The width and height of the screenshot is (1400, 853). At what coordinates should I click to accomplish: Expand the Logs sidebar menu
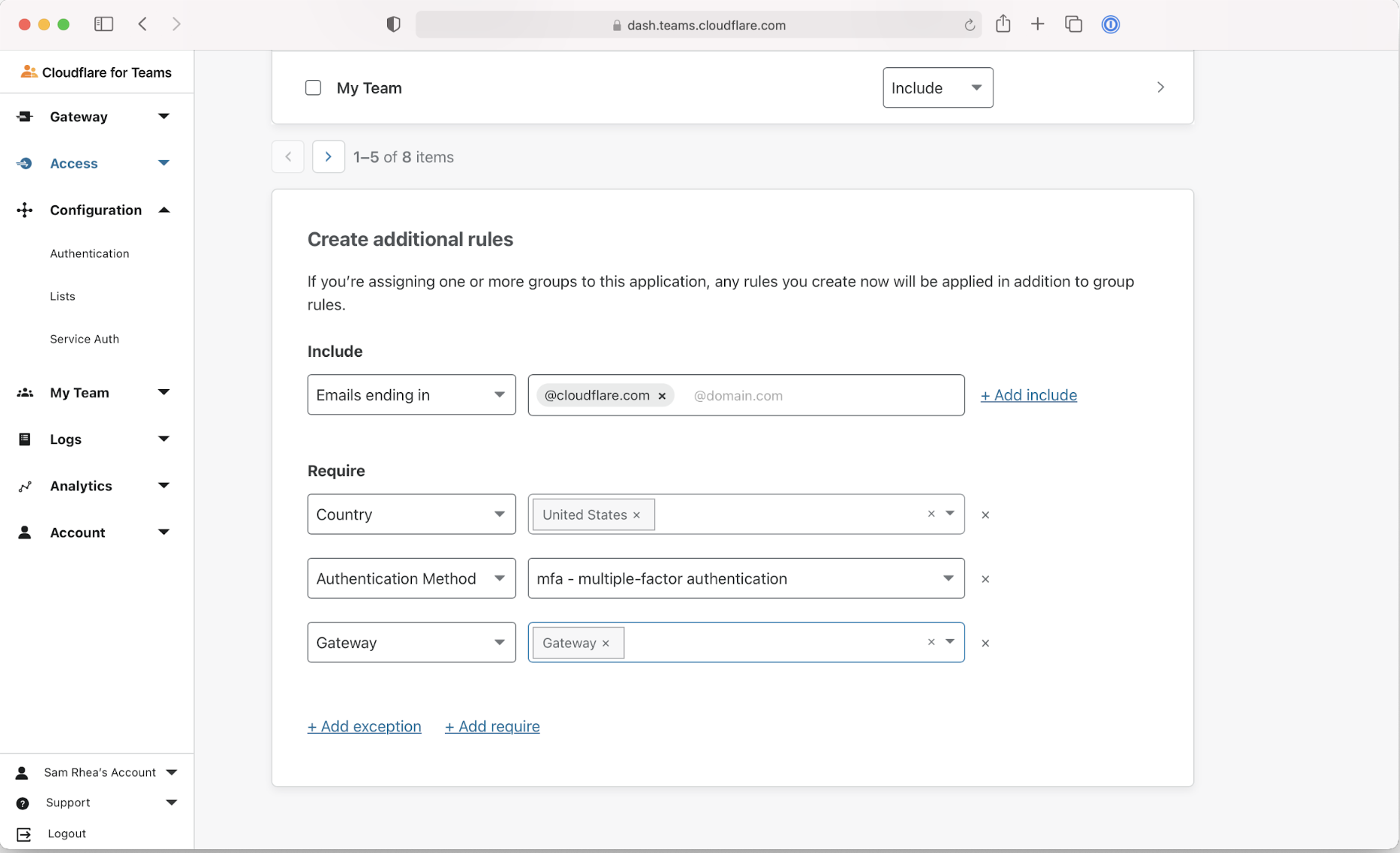164,439
